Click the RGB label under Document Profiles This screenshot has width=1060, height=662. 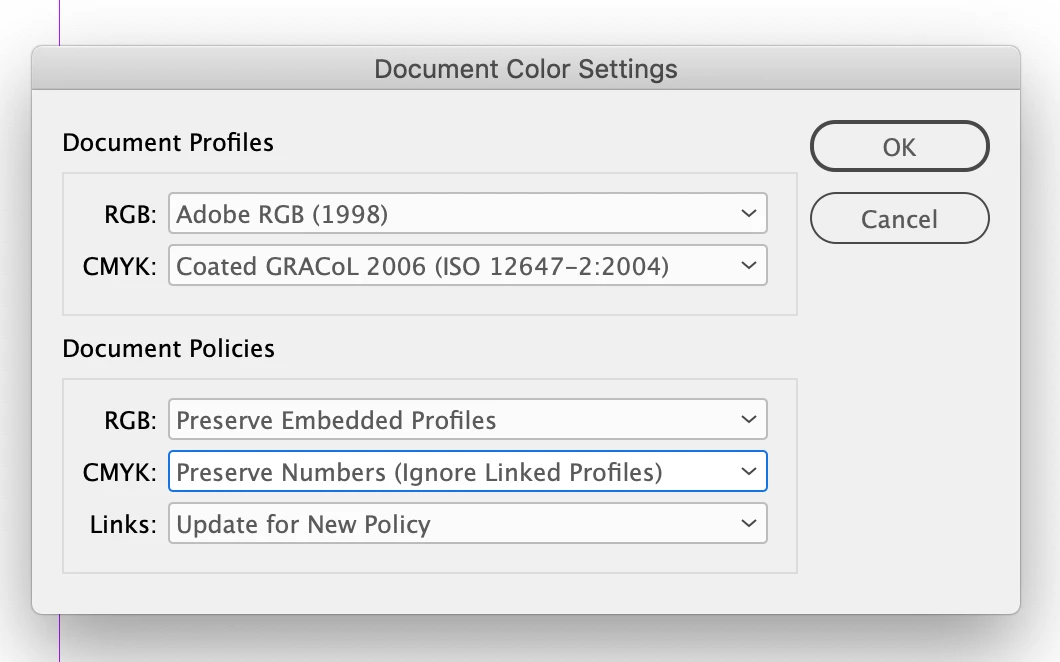[x=130, y=214]
